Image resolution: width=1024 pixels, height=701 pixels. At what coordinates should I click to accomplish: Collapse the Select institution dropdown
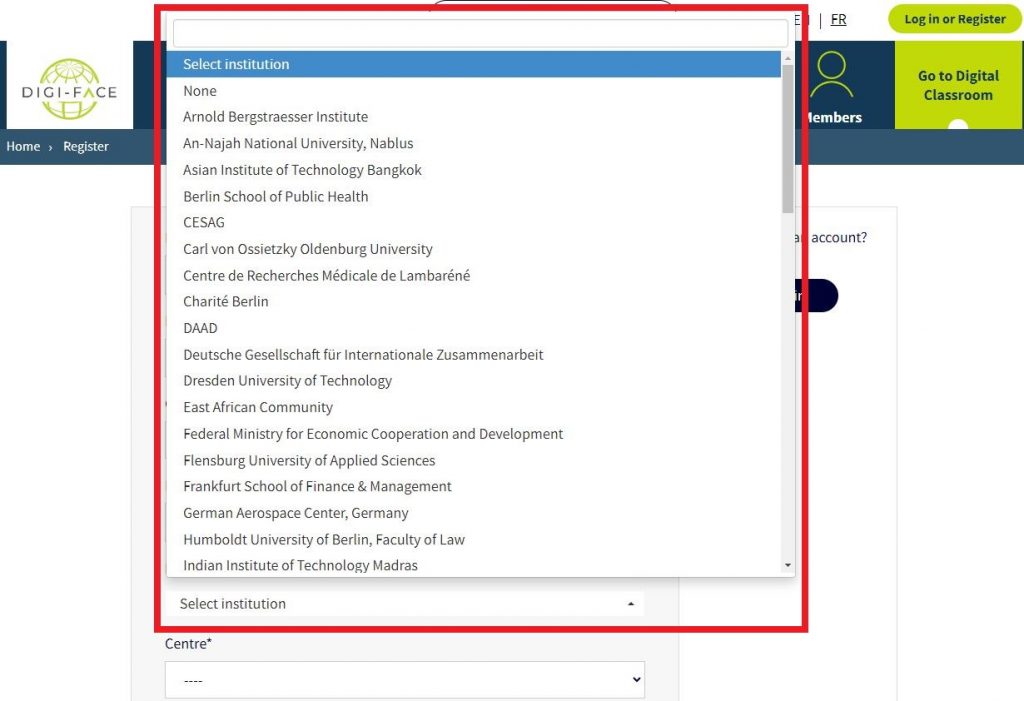[x=404, y=604]
